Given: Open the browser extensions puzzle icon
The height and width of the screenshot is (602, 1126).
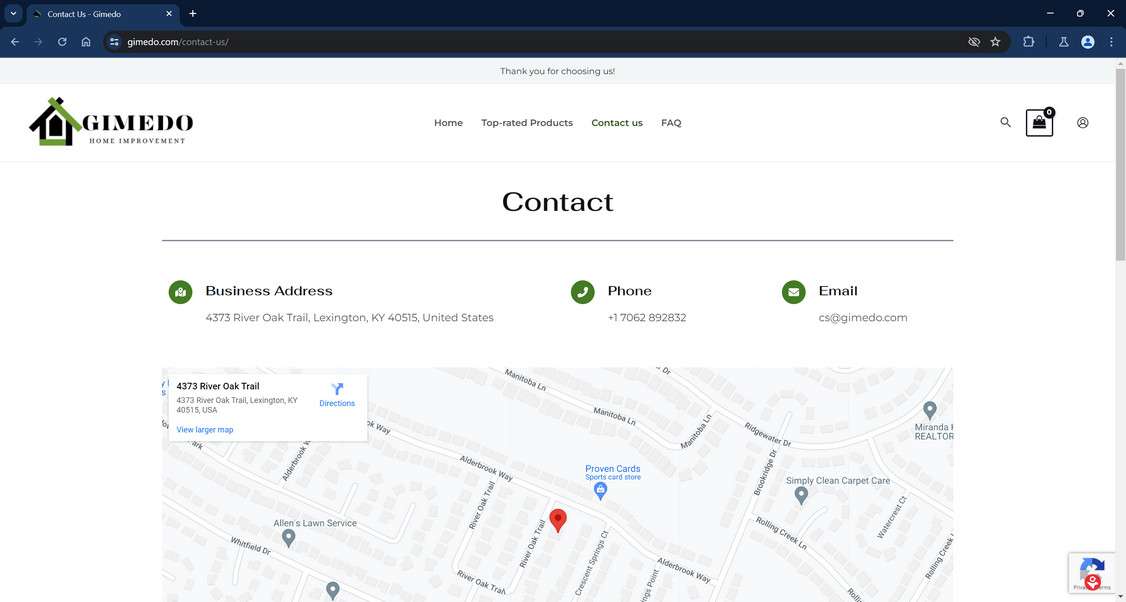Looking at the screenshot, I should [x=1028, y=42].
